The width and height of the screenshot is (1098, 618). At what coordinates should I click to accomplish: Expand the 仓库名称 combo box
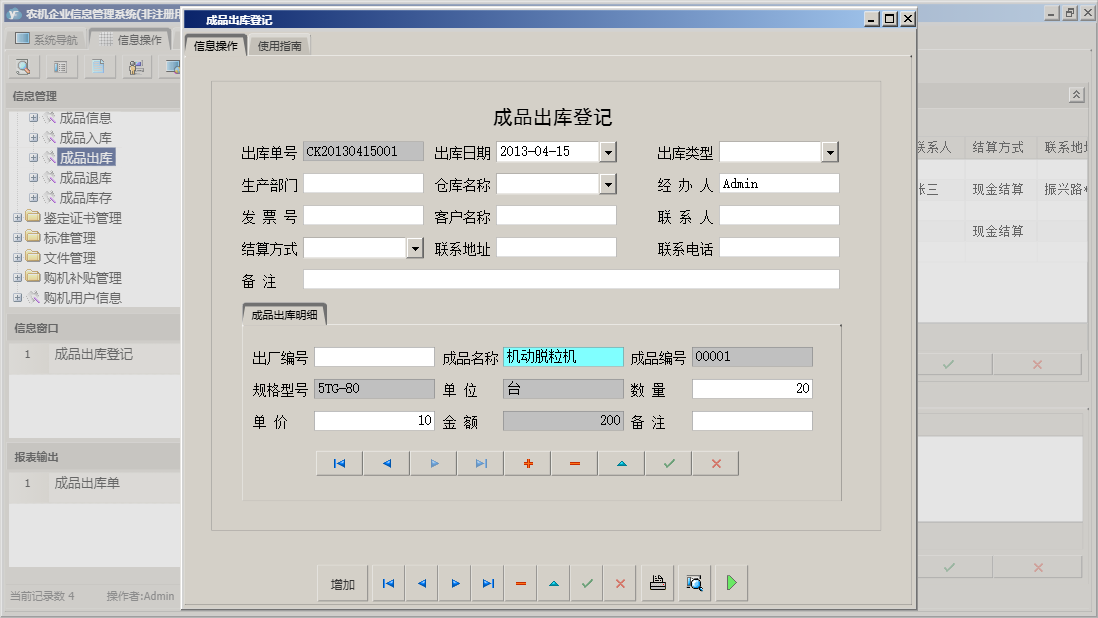[x=607, y=183]
